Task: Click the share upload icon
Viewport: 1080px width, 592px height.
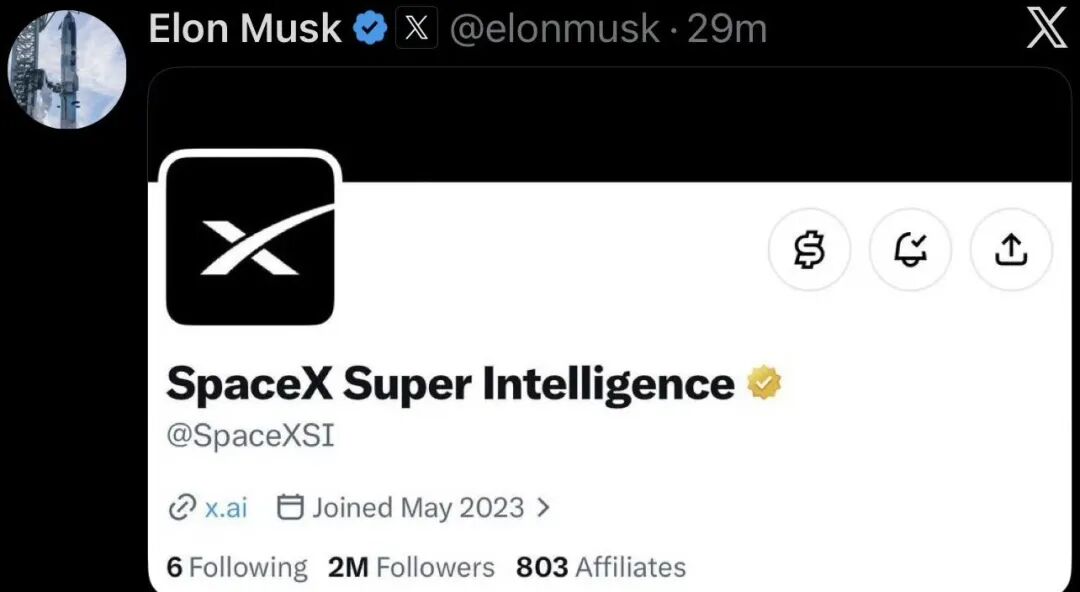Action: click(x=1011, y=249)
